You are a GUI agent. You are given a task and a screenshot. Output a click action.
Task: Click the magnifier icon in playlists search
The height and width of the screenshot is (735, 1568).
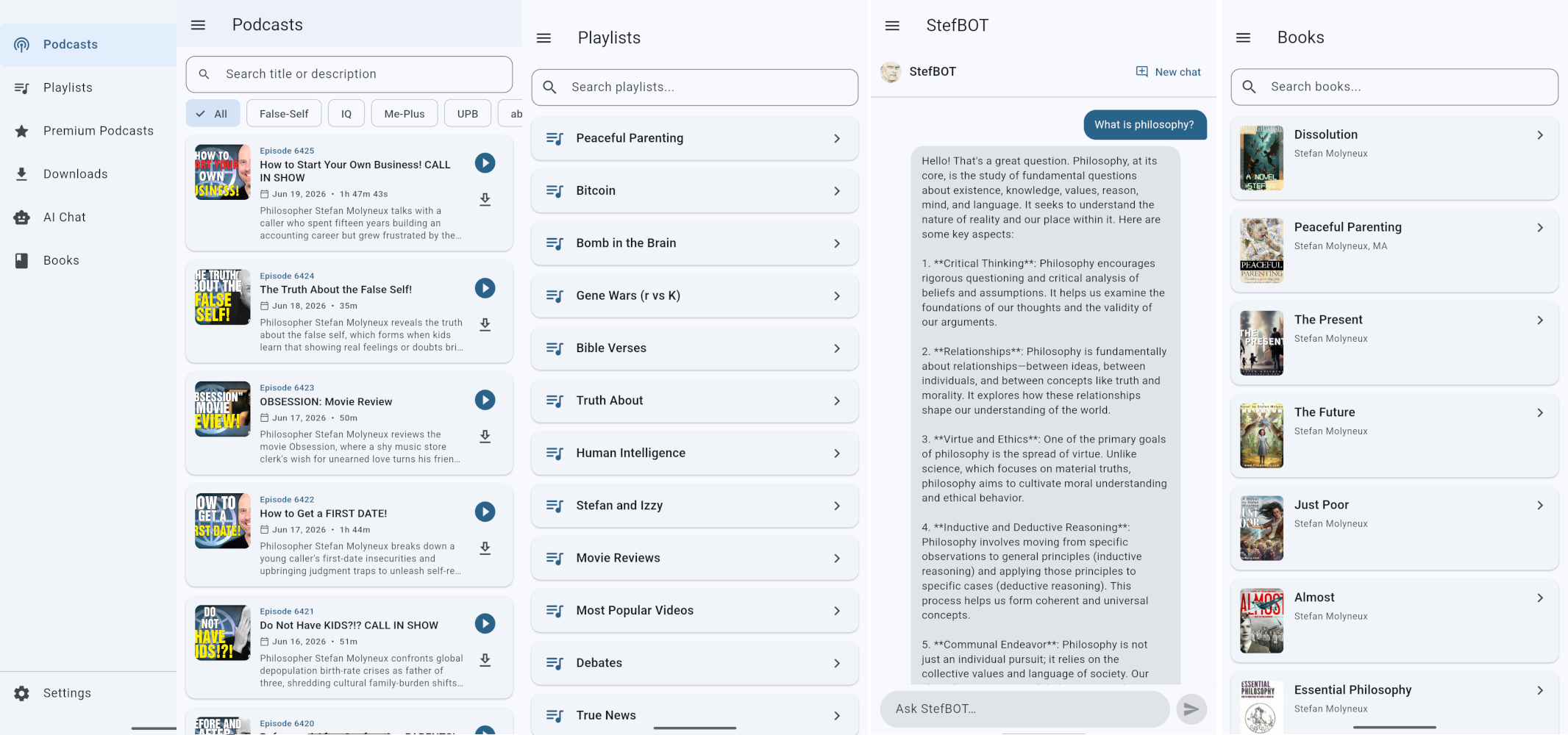tap(549, 87)
